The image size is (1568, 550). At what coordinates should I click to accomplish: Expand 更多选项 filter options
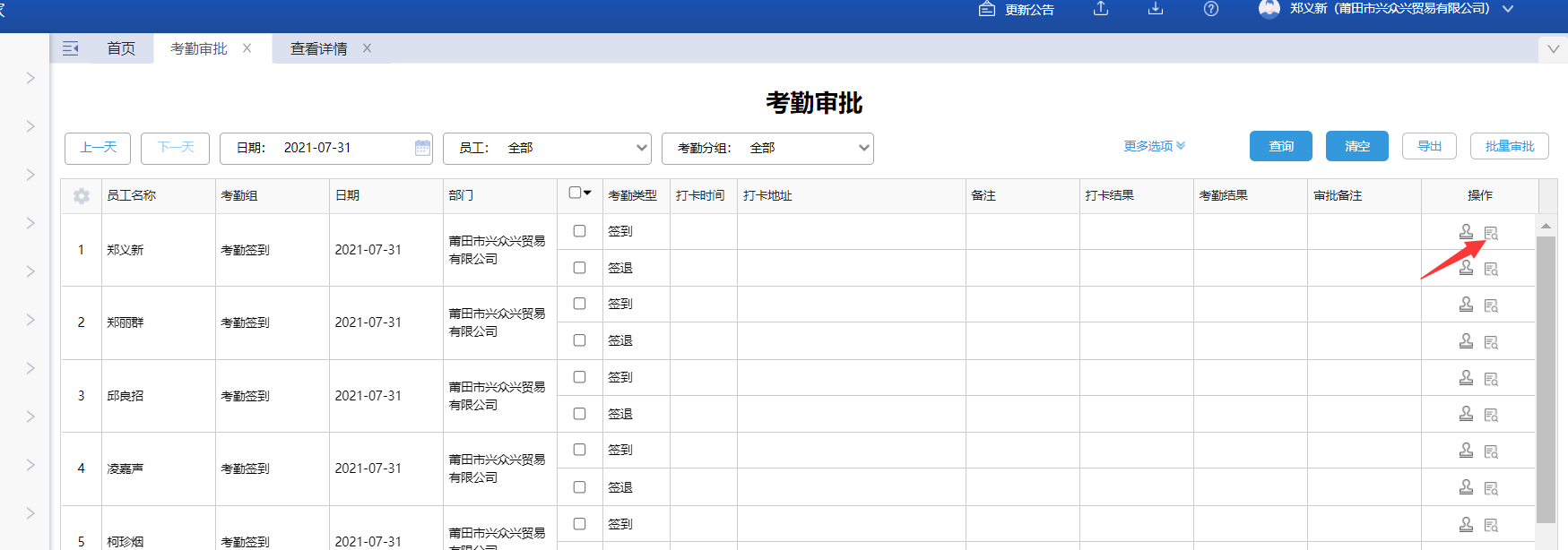coord(1155,146)
